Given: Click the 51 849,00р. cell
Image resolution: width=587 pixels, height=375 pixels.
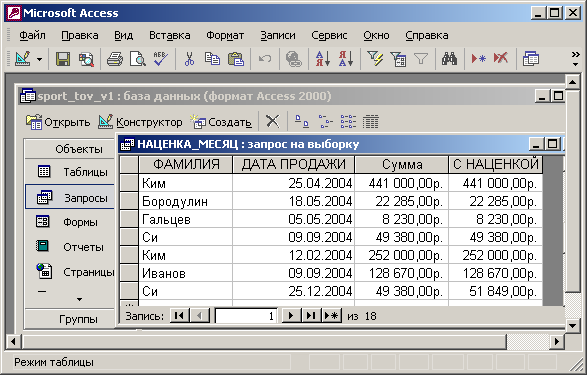Looking at the screenshot, I should pyautogui.click(x=496, y=291).
